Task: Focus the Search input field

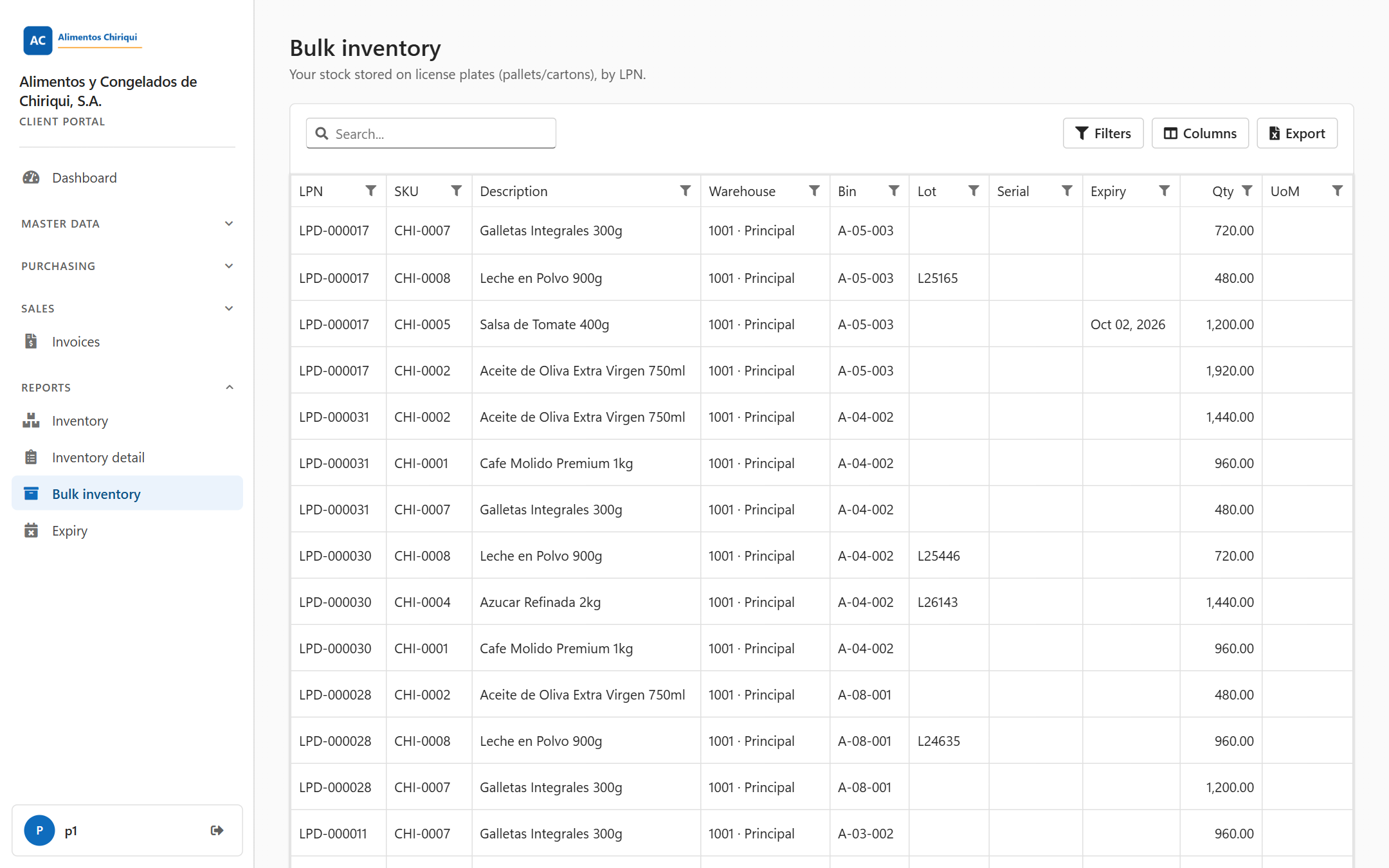Action: tap(431, 133)
